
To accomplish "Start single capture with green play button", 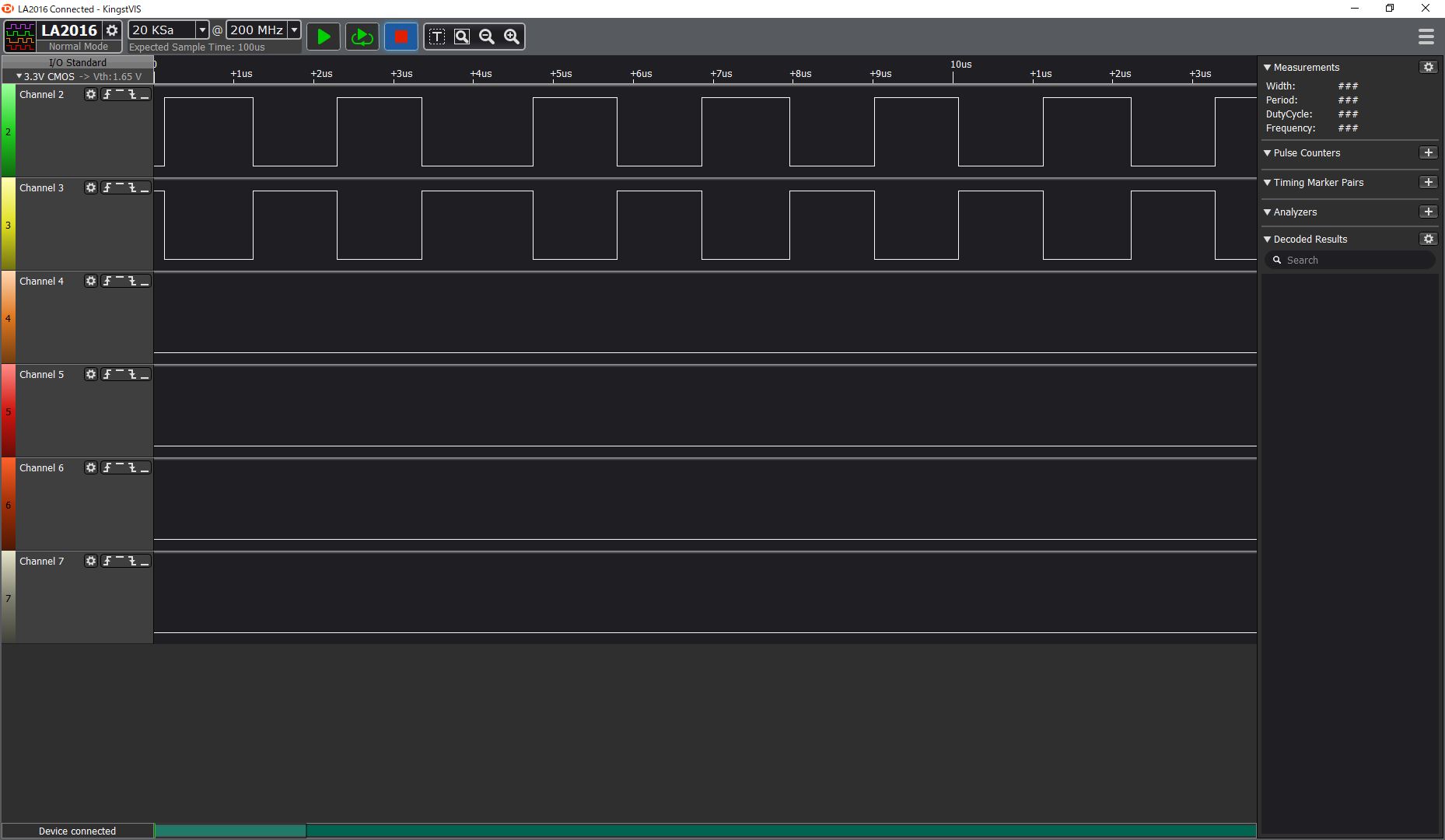I will 324,37.
